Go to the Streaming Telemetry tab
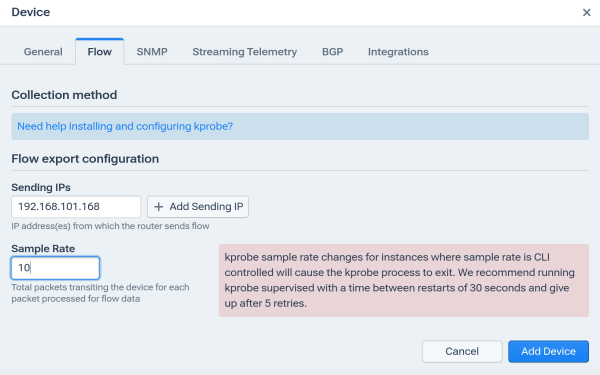Image resolution: width=600 pixels, height=375 pixels. point(245,52)
